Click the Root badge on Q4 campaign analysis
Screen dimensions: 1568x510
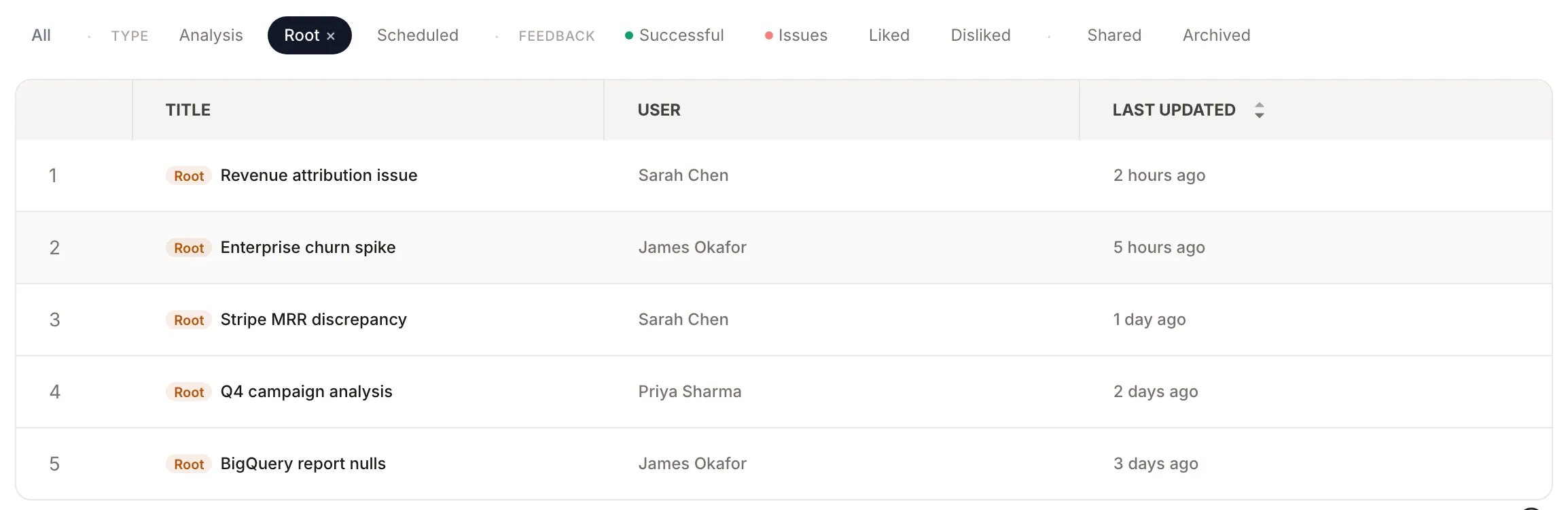pos(188,392)
